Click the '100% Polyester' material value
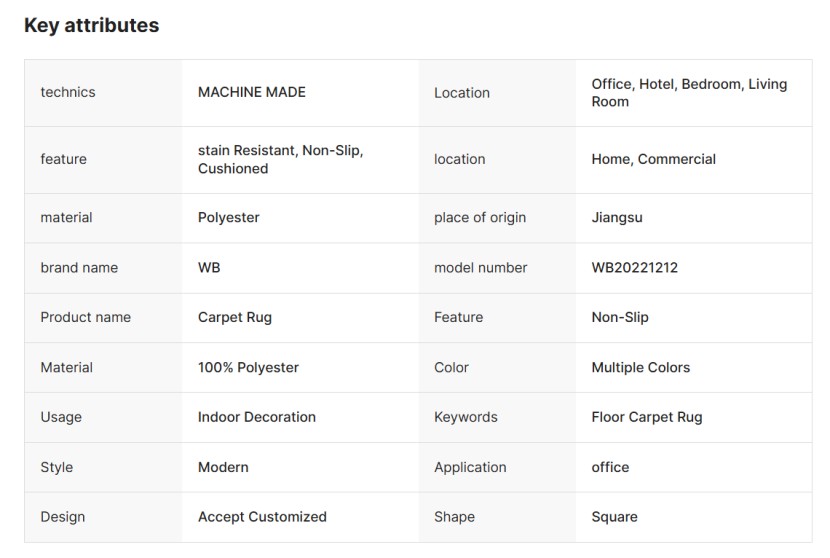This screenshot has height=558, width=830. [248, 368]
